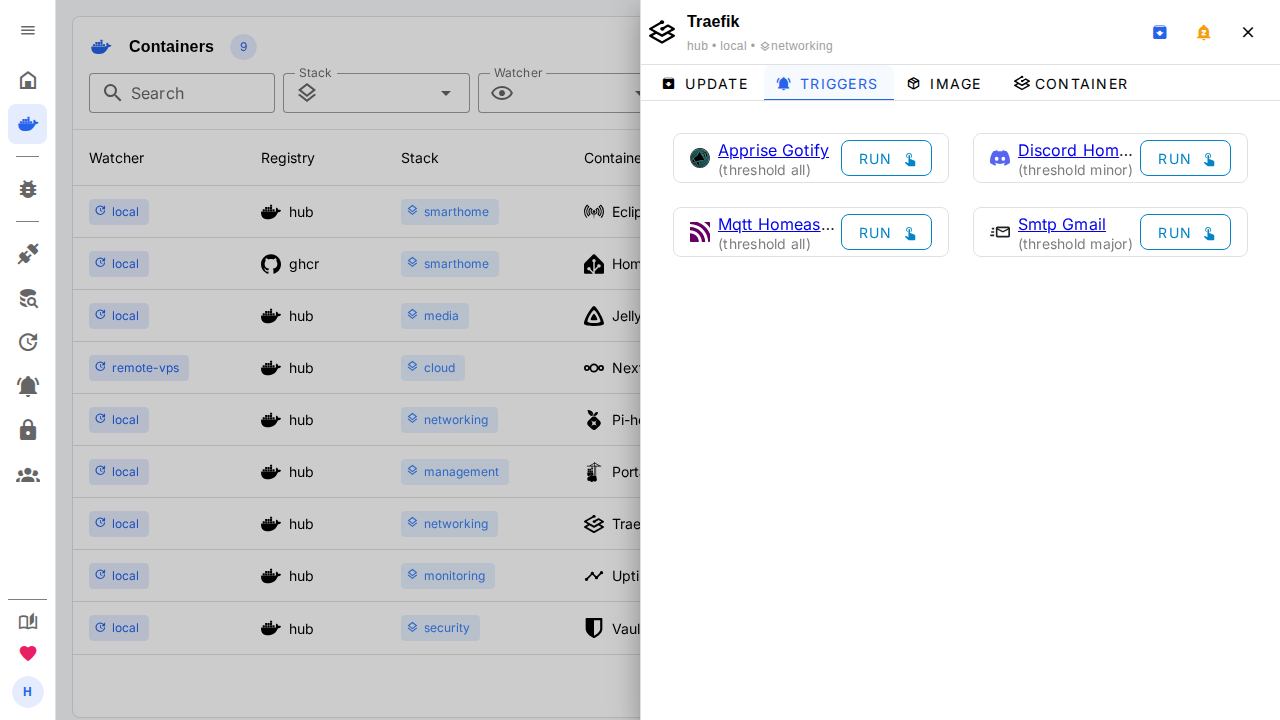
Task: Open the bug icon in sidebar
Action: (x=28, y=189)
